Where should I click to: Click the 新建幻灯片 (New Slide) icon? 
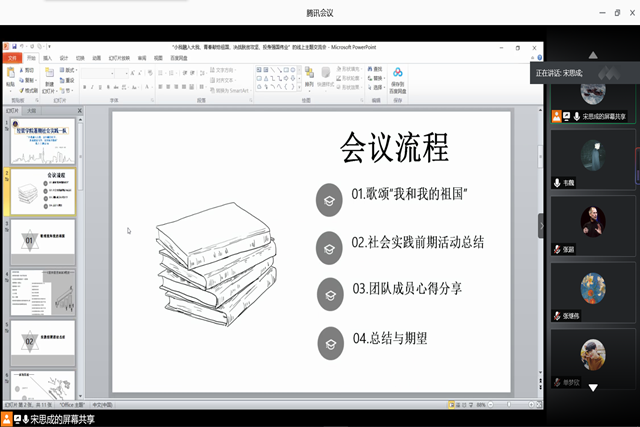pyautogui.click(x=50, y=78)
